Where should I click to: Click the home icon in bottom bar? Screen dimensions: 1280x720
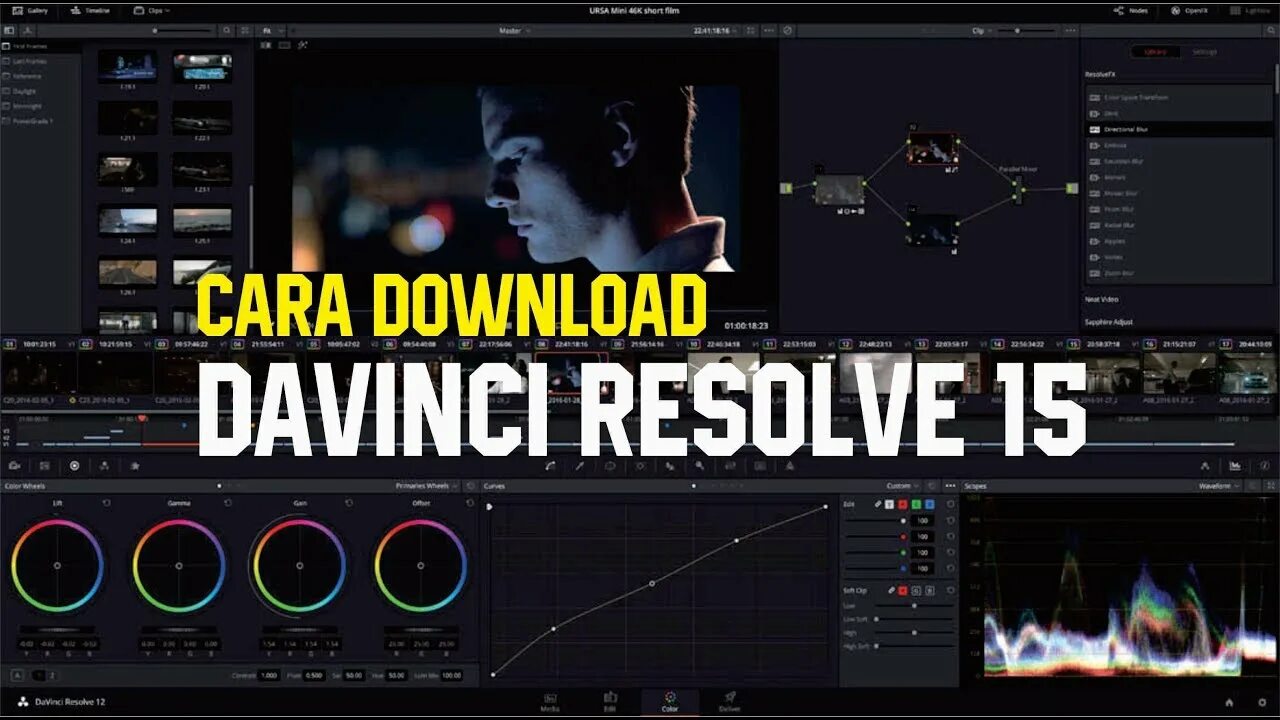1229,702
